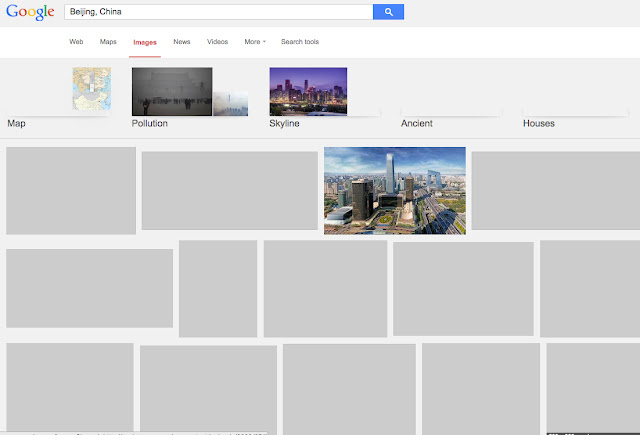
Task: Select the Map category label
Action: tap(16, 123)
